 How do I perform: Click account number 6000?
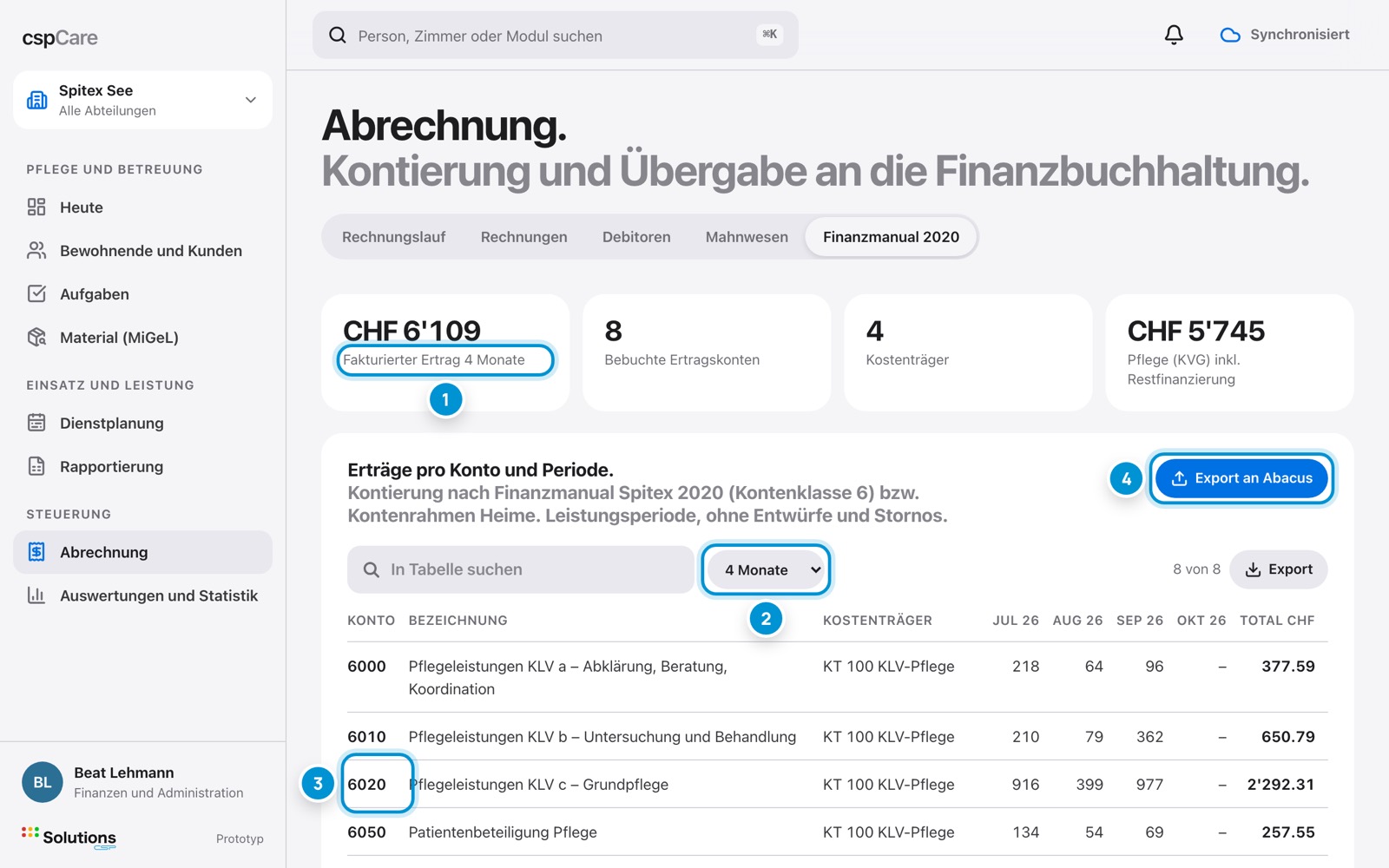coord(366,667)
